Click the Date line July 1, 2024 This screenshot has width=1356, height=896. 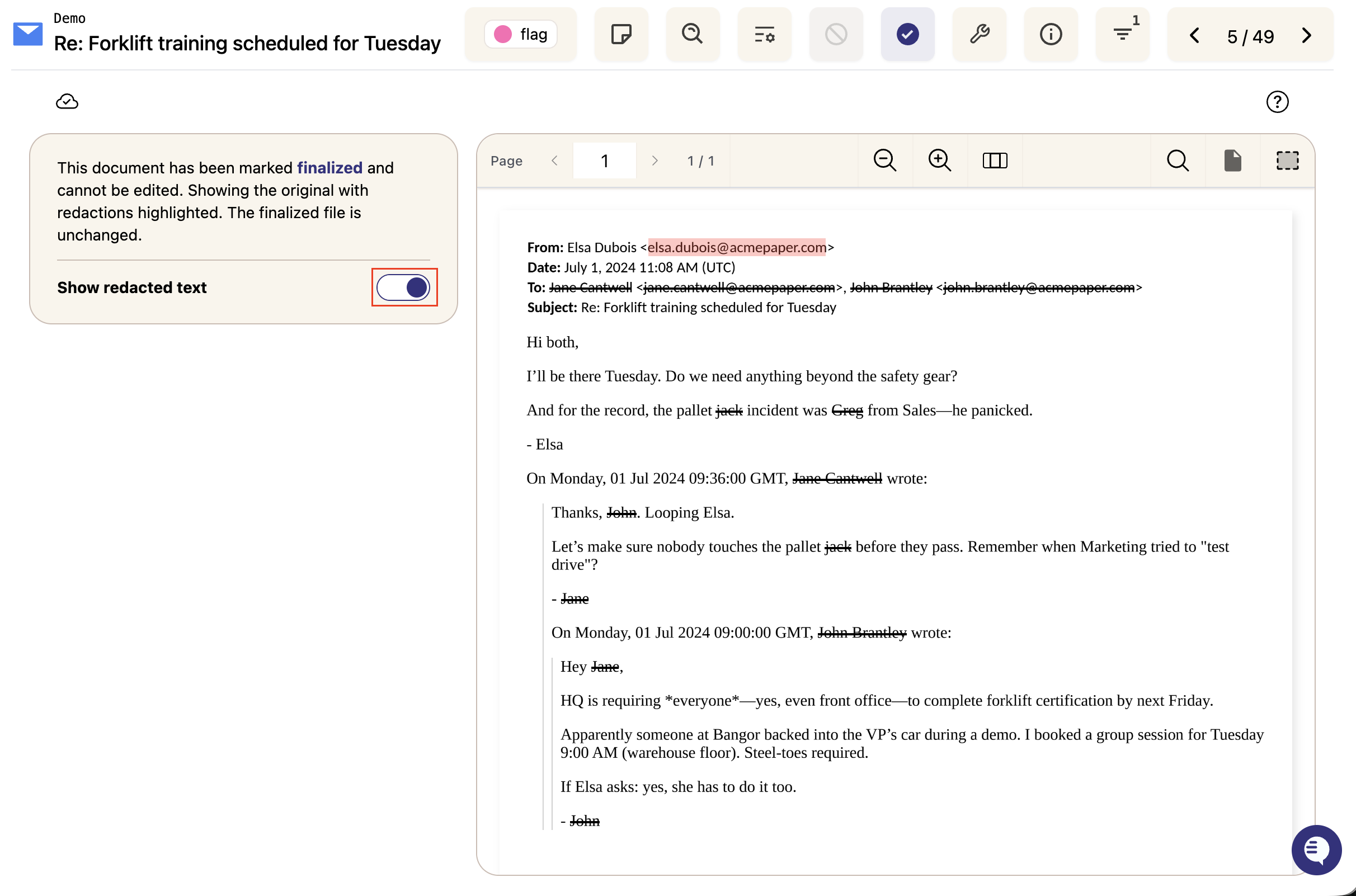[631, 267]
